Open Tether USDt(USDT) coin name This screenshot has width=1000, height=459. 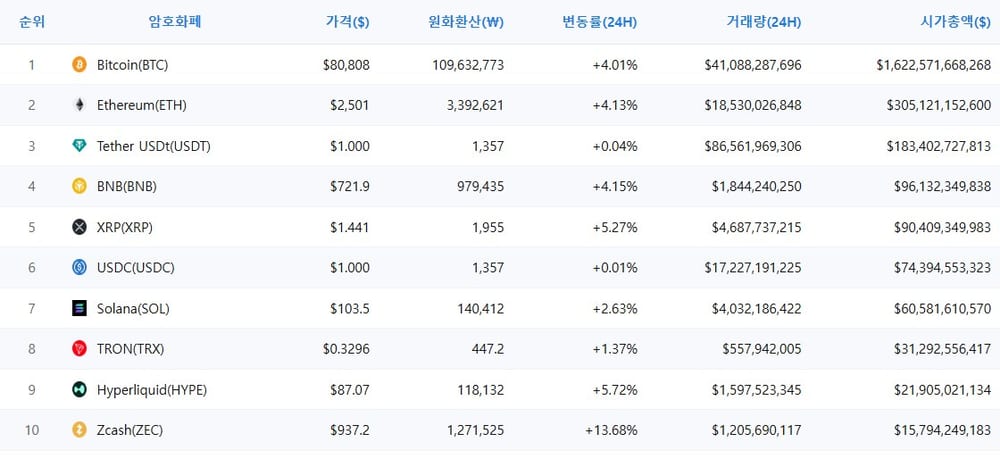(154, 146)
